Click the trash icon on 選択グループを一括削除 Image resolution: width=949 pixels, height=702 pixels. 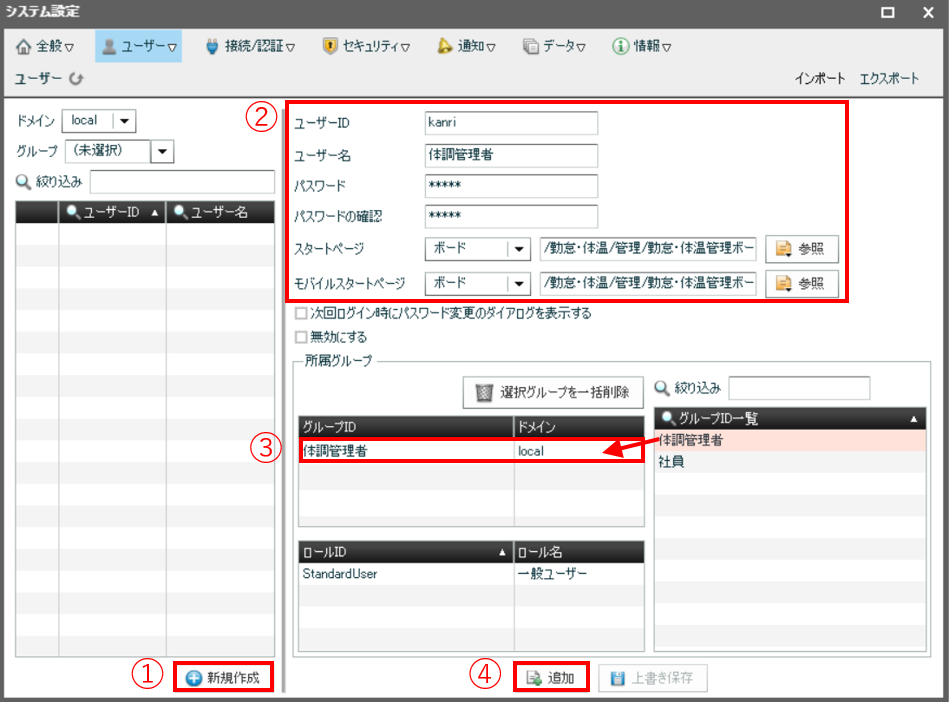coord(484,392)
